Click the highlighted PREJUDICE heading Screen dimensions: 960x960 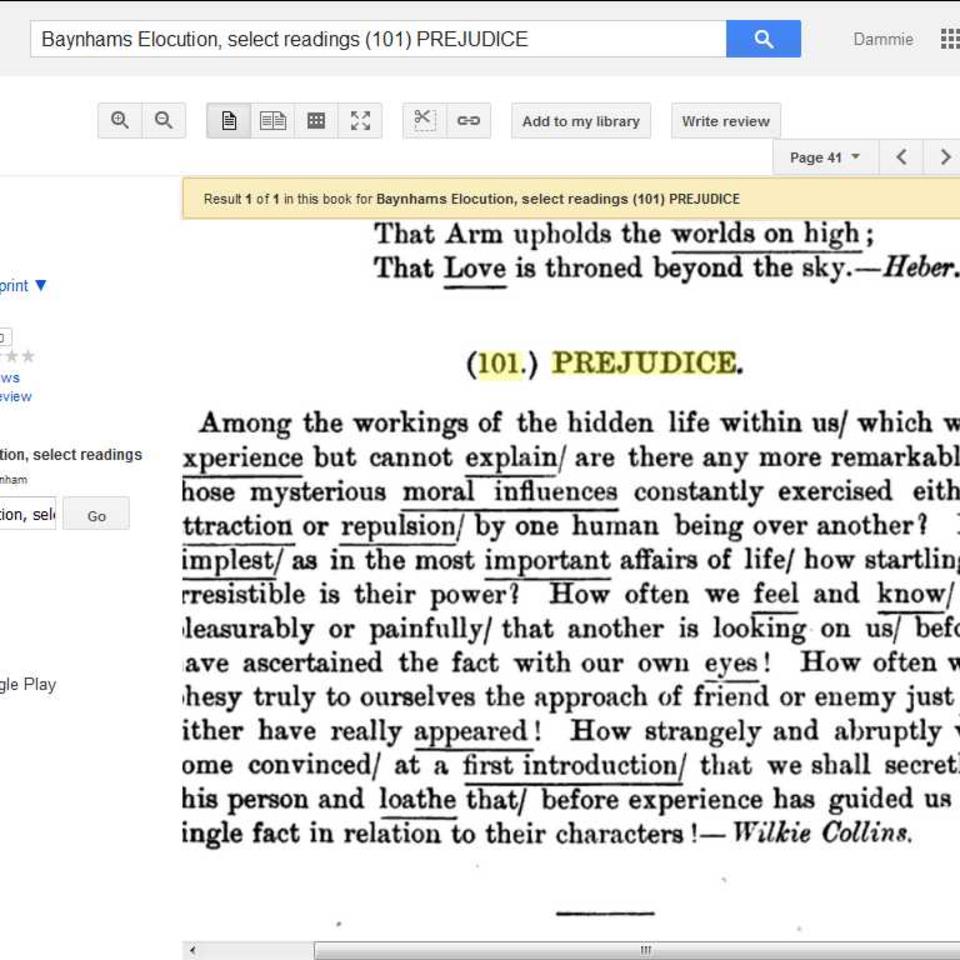coord(644,362)
